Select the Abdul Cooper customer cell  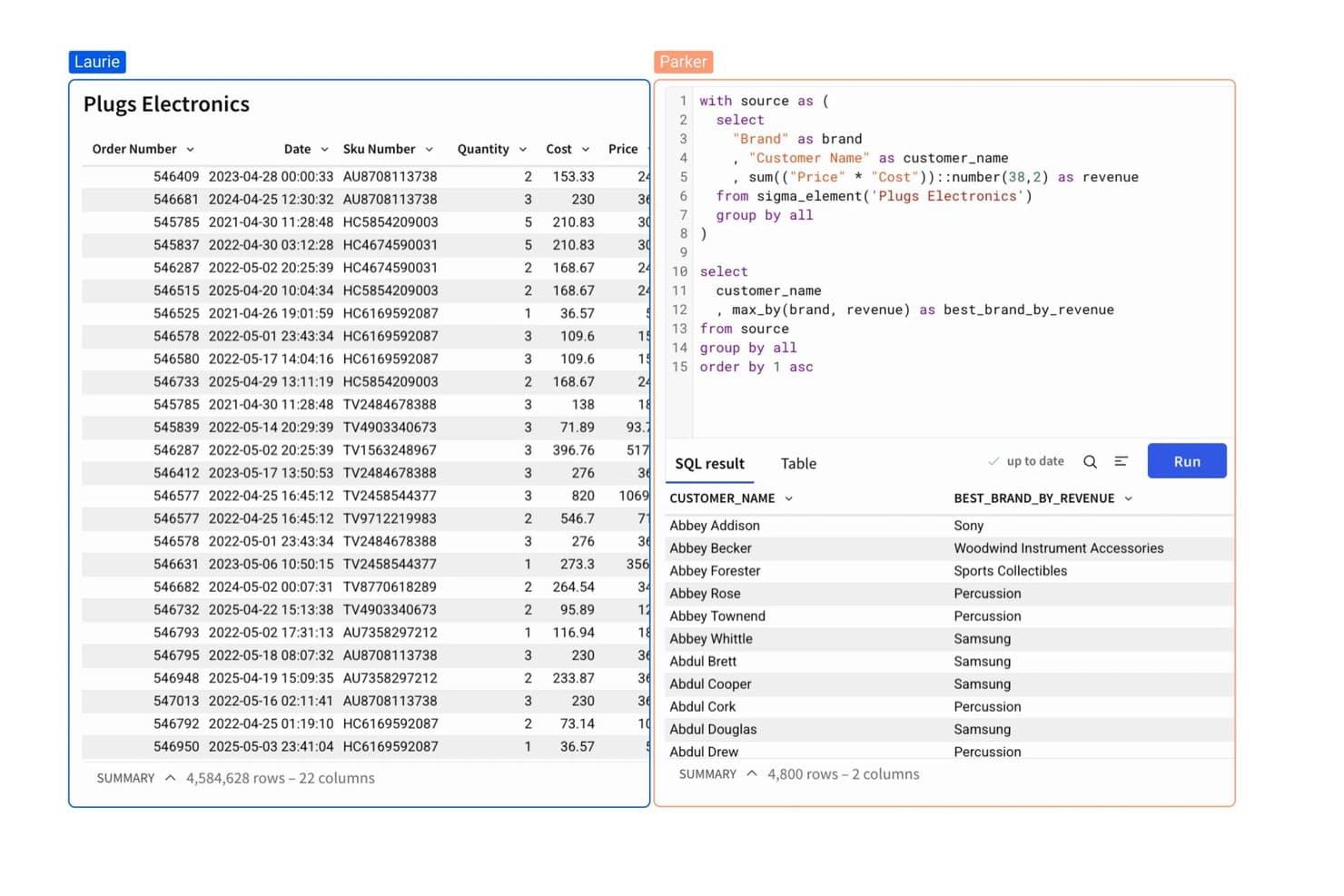[710, 684]
